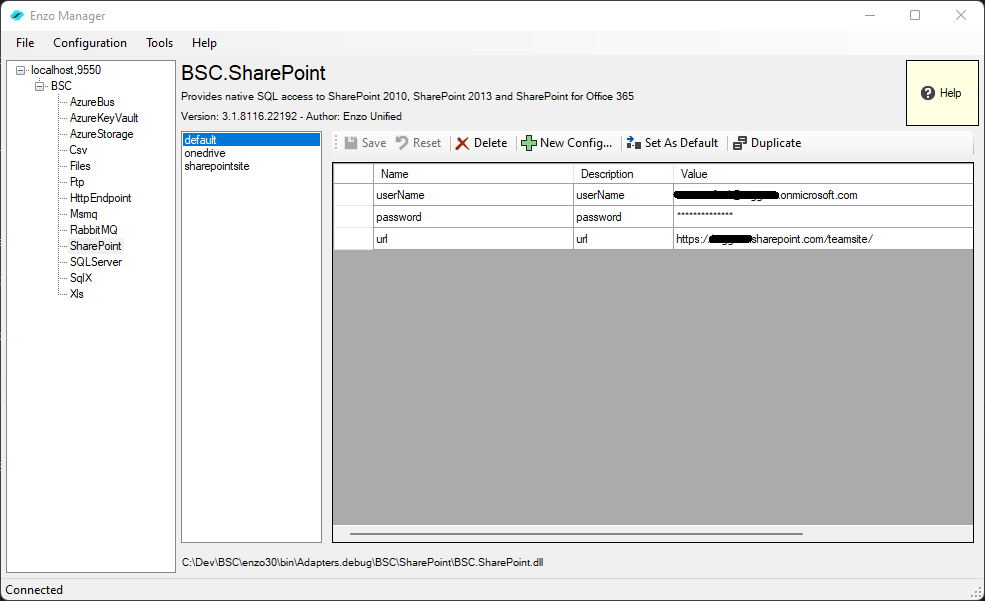Select the BSC node label
This screenshot has height=601, width=985.
pos(61,86)
